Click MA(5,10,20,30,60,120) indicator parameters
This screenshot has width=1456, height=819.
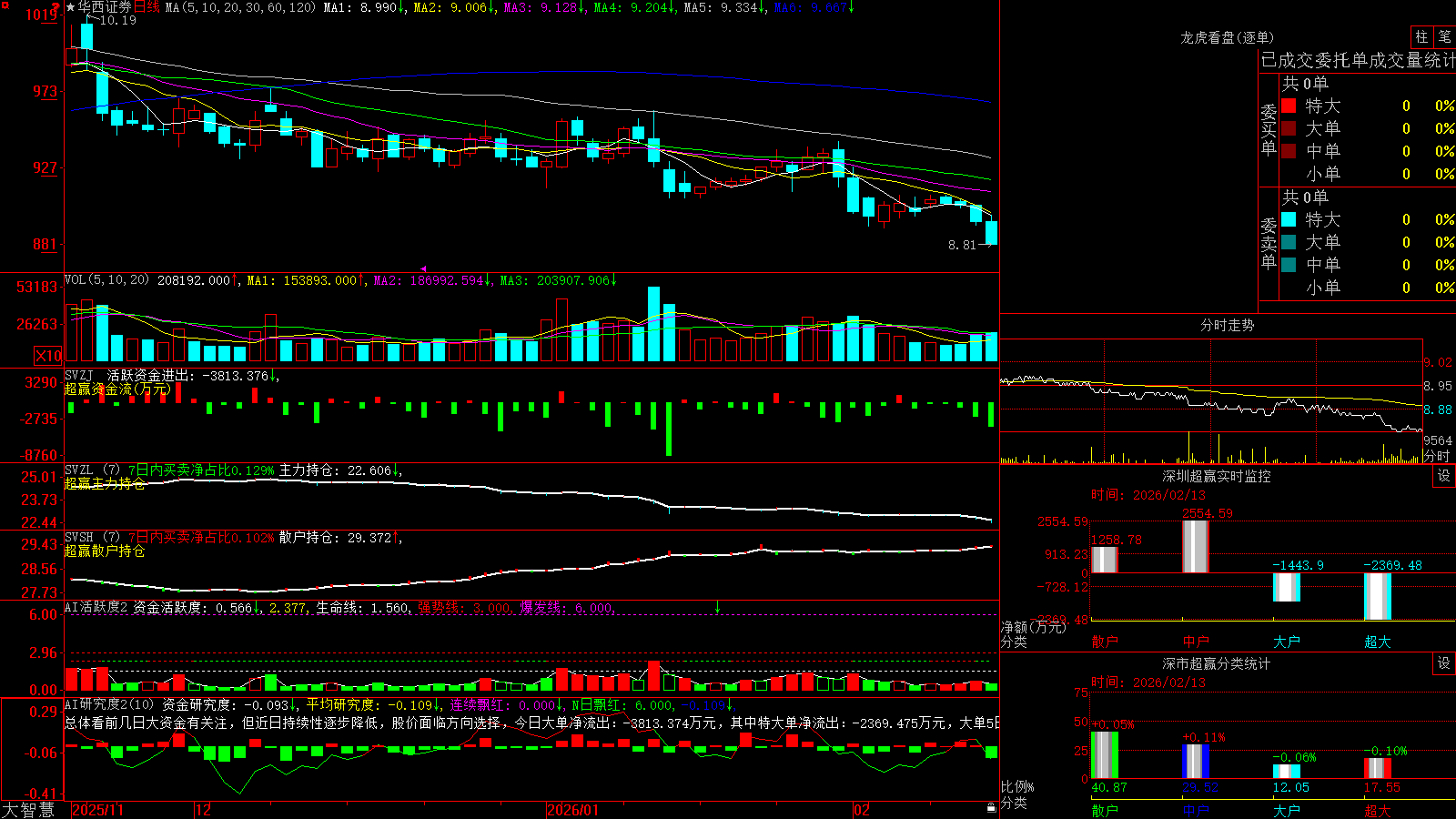(x=240, y=7)
